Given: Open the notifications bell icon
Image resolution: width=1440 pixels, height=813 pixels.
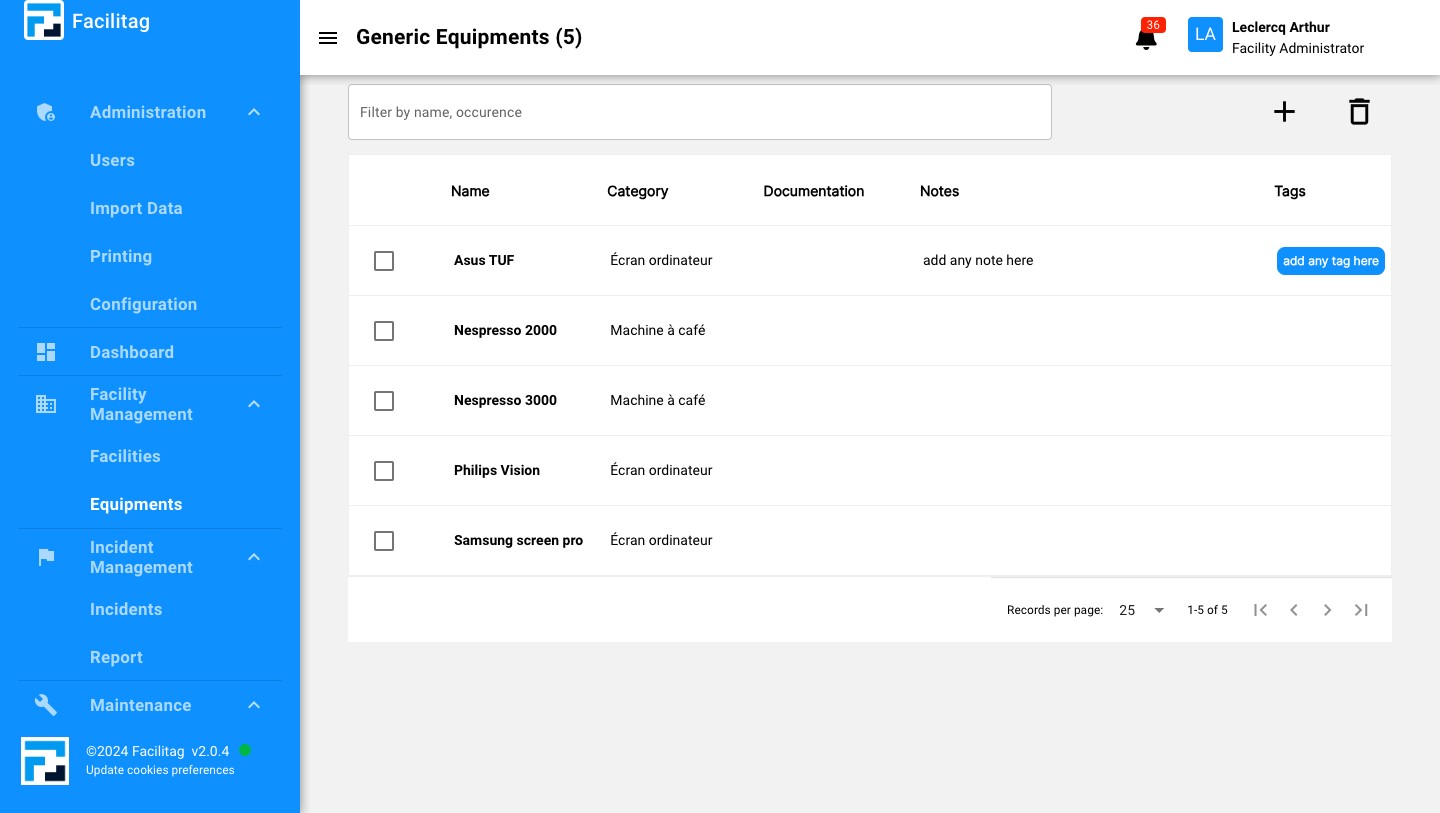Looking at the screenshot, I should pos(1146,39).
